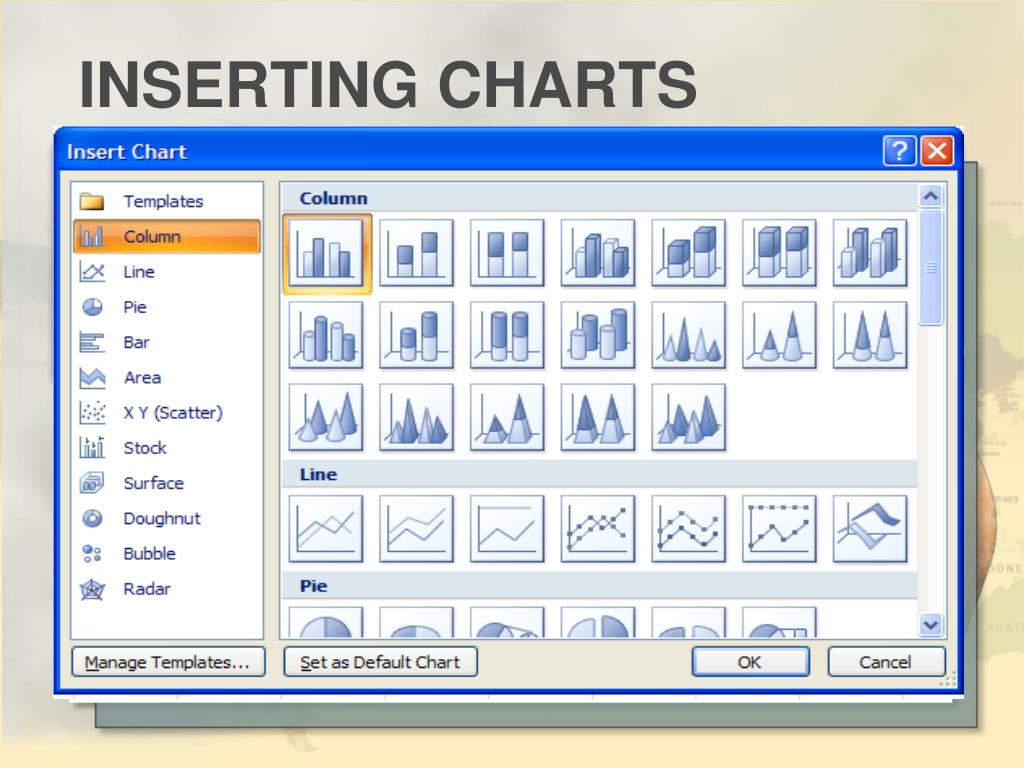Switch to the Line chart category
The width and height of the screenshot is (1024, 768).
(x=167, y=272)
